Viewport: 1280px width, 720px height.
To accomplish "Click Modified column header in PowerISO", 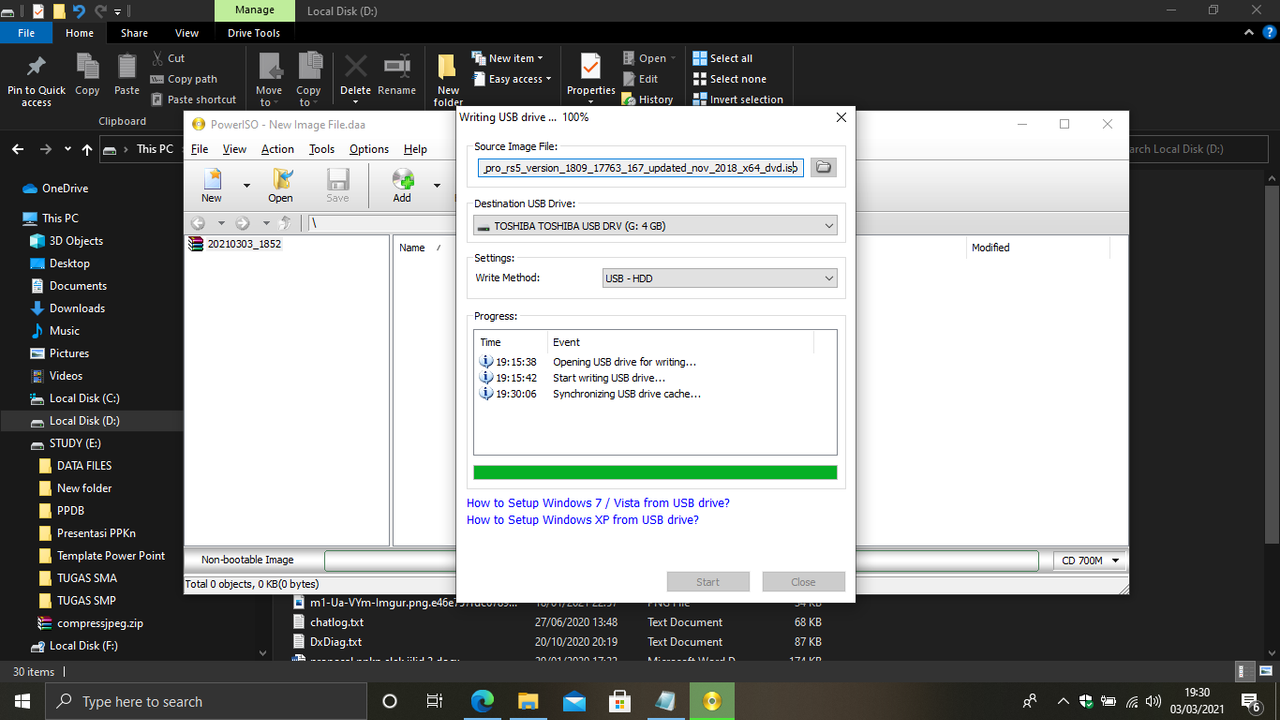I will (990, 247).
